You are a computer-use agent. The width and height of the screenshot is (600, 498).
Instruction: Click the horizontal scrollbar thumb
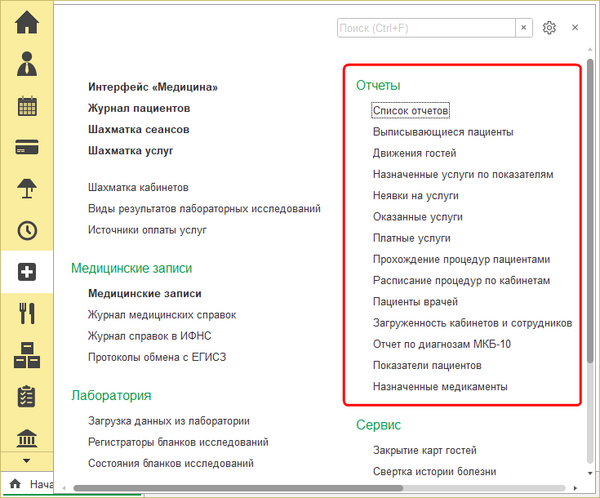238,488
